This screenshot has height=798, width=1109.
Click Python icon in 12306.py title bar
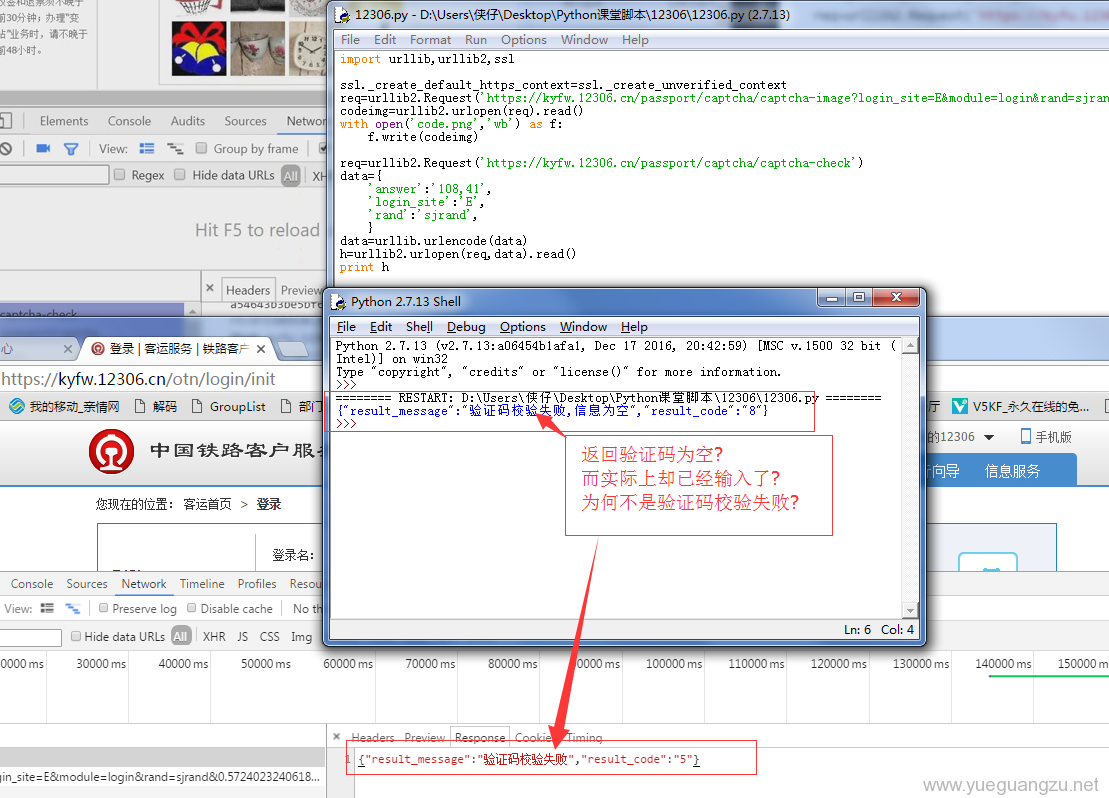click(342, 15)
